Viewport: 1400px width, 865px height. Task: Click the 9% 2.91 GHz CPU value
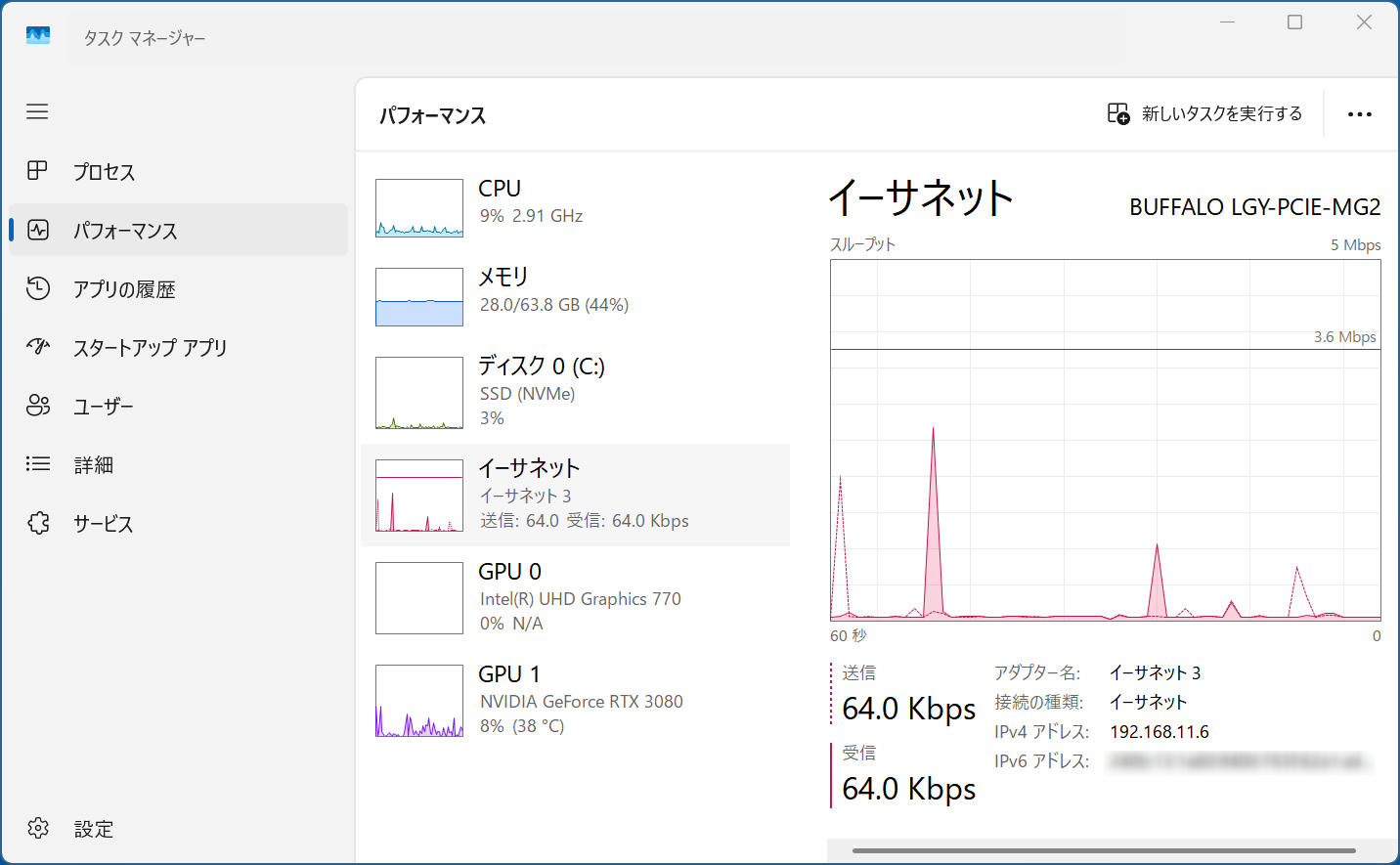(x=531, y=216)
